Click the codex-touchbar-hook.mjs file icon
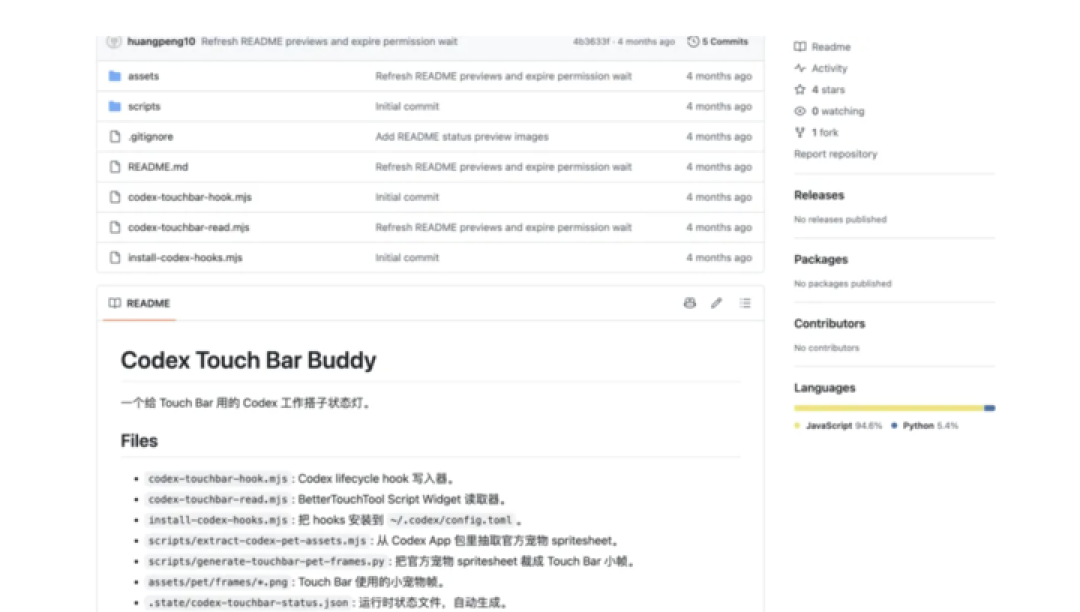 115,197
